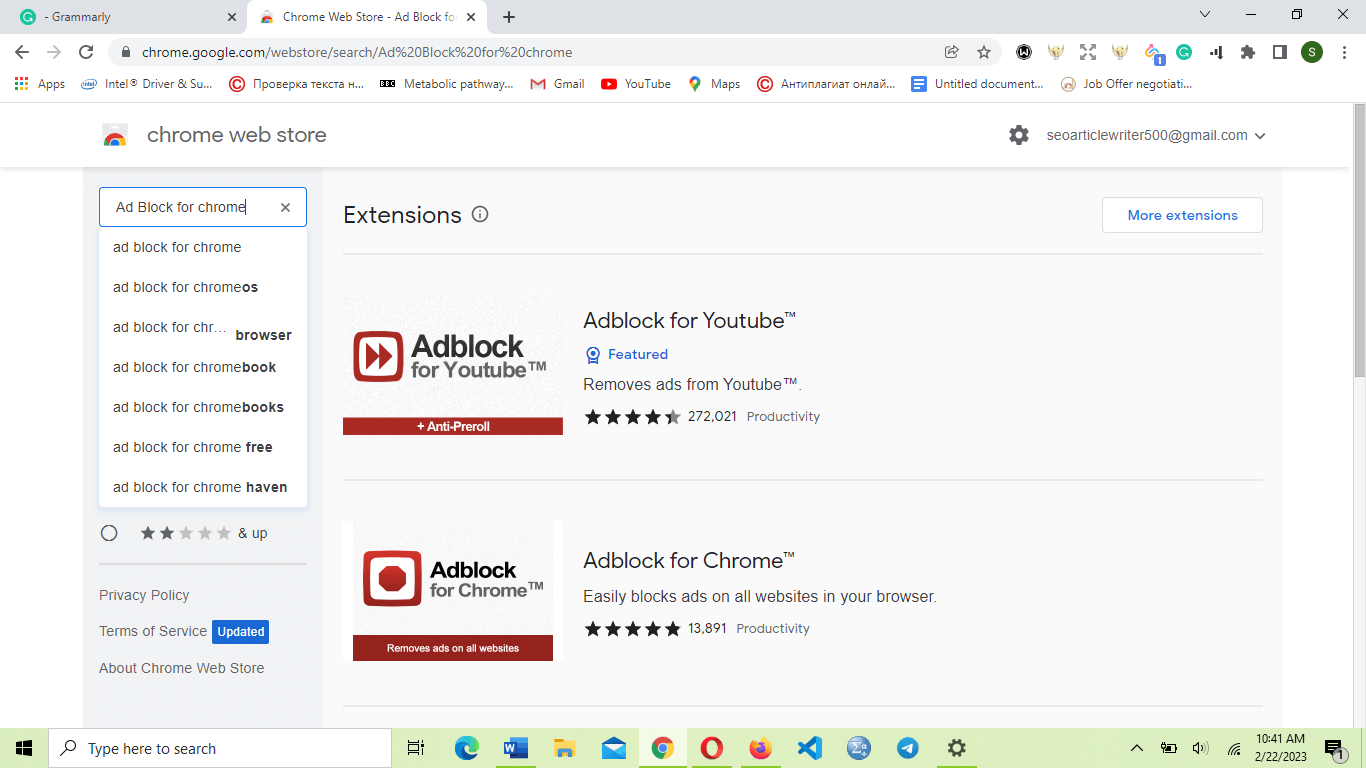
Task: Open a new tab with the plus
Action: [x=509, y=17]
